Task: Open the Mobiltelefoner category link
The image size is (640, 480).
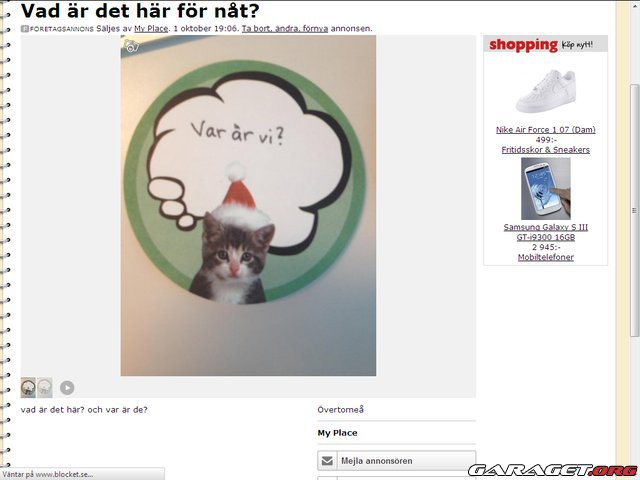Action: [546, 257]
